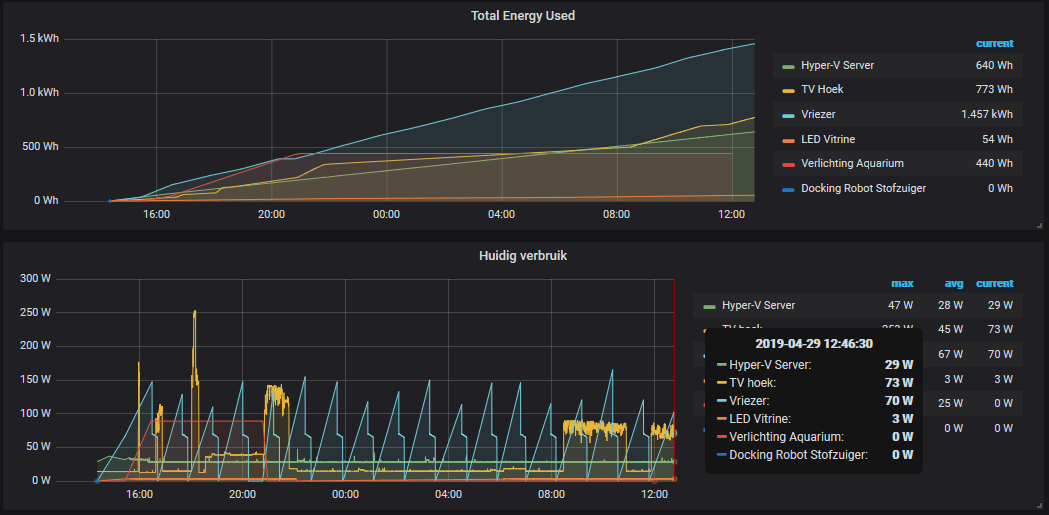Image resolution: width=1049 pixels, height=515 pixels.
Task: Click the 2019-04-29 12:46:30 tooltip timestamp
Action: [814, 344]
